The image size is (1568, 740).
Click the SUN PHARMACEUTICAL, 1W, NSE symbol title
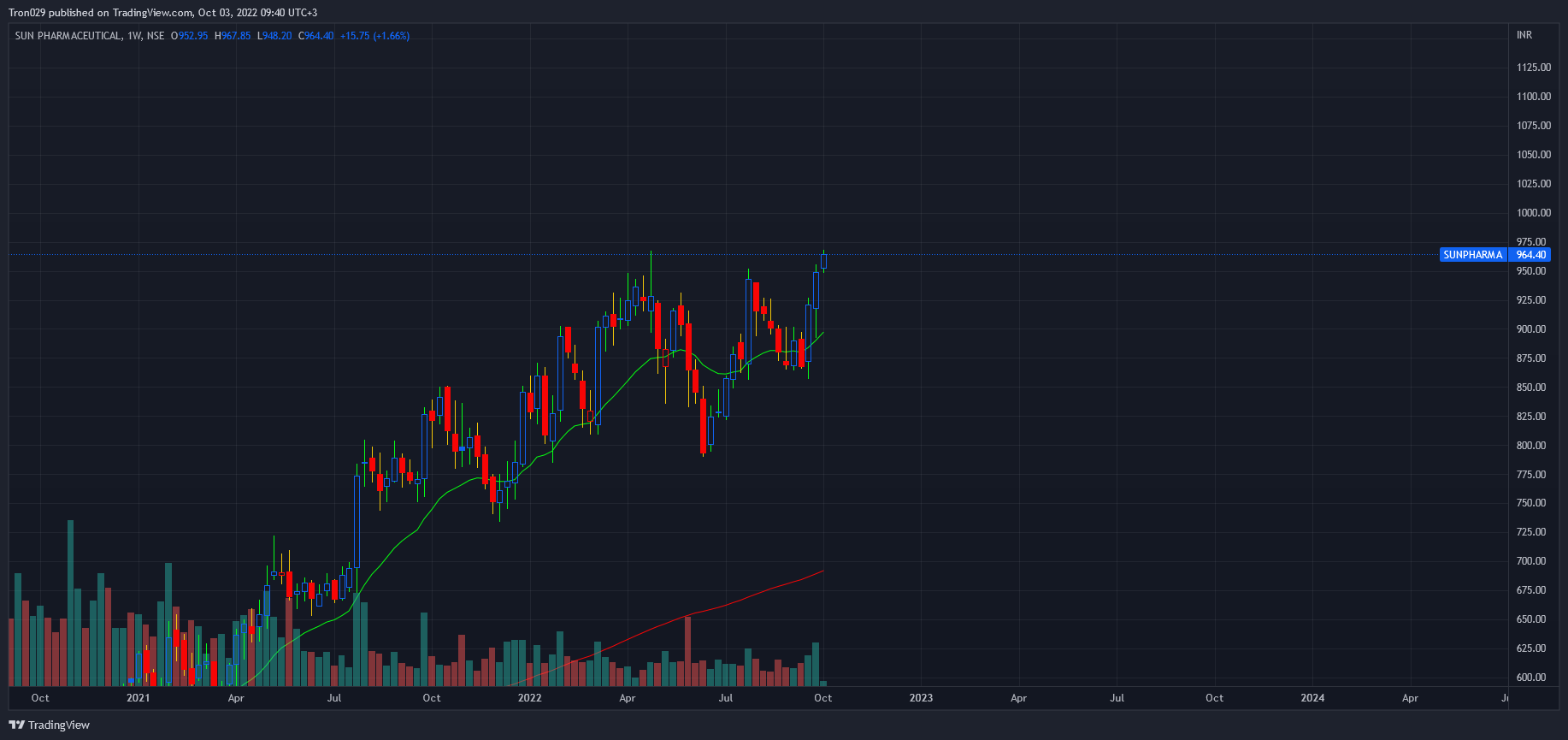coord(90,36)
